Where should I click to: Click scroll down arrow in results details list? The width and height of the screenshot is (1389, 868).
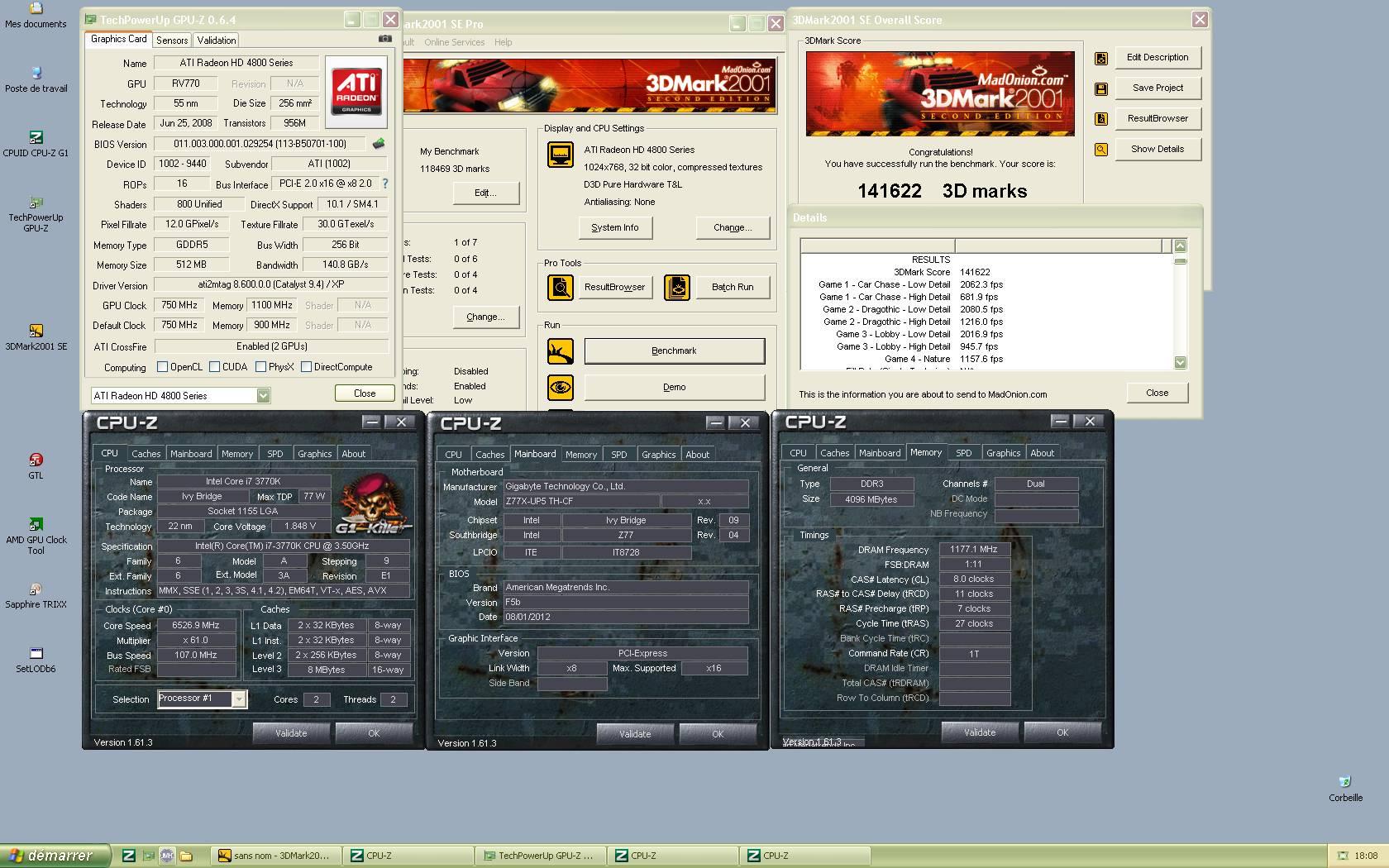tap(1180, 362)
